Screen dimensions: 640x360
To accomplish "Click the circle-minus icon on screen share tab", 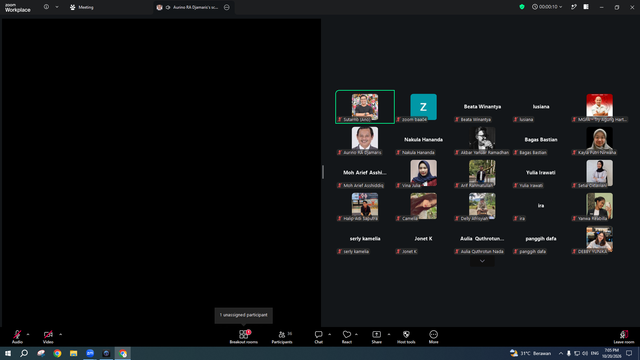I will click(227, 7).
